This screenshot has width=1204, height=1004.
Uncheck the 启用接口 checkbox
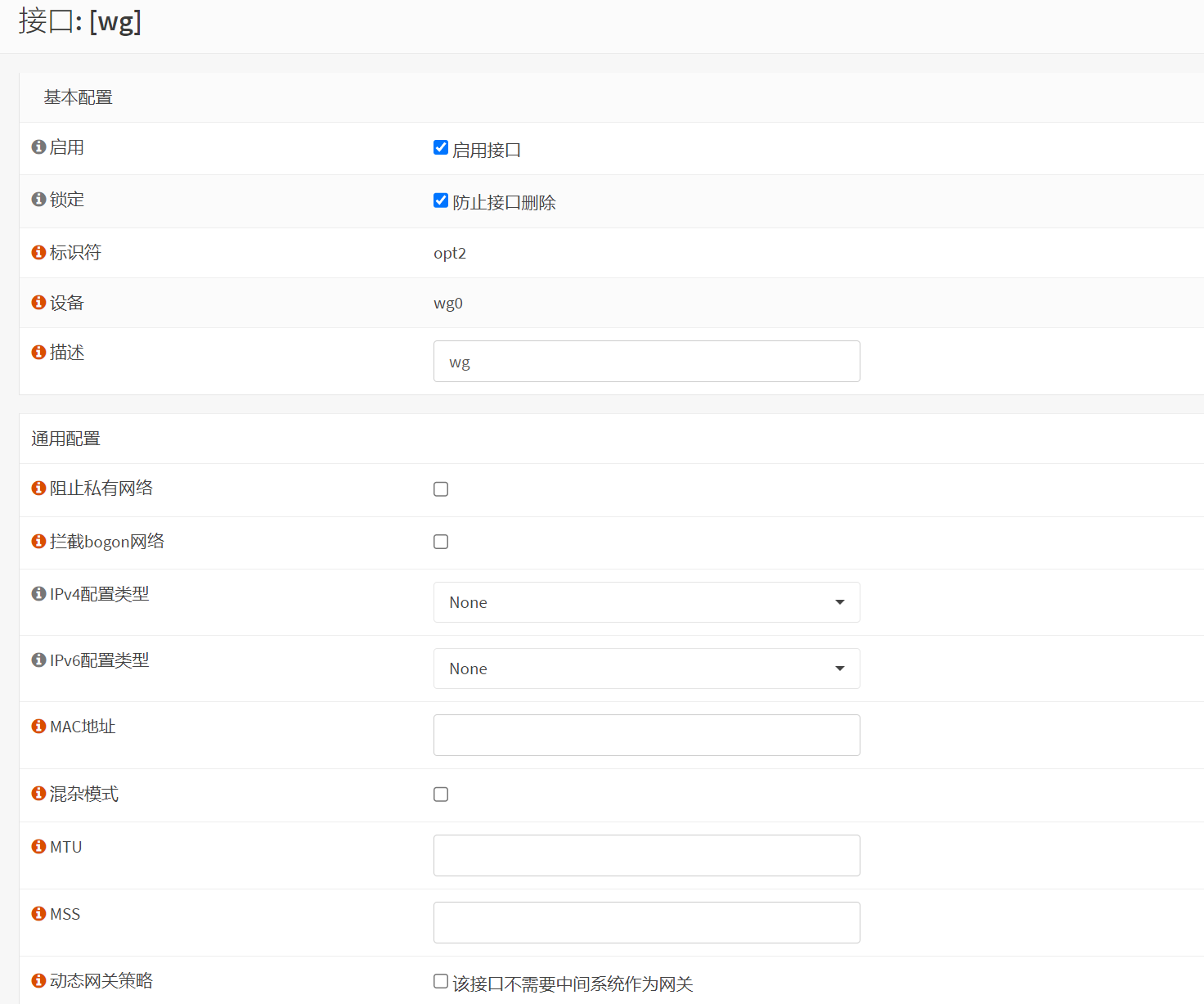tap(441, 148)
